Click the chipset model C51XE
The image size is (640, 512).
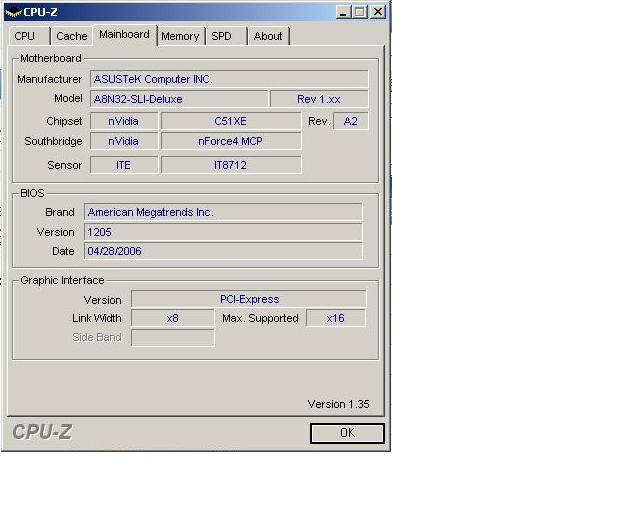(231, 121)
